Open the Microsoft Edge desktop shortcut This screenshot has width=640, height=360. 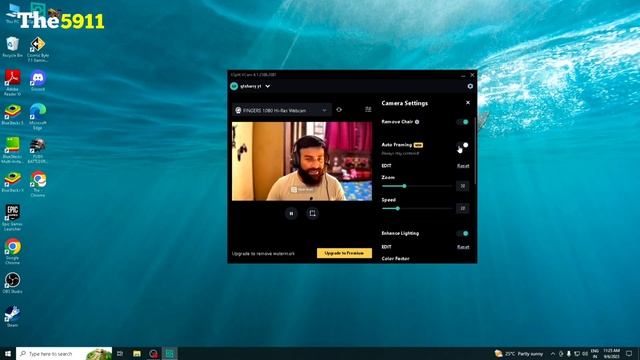38,117
